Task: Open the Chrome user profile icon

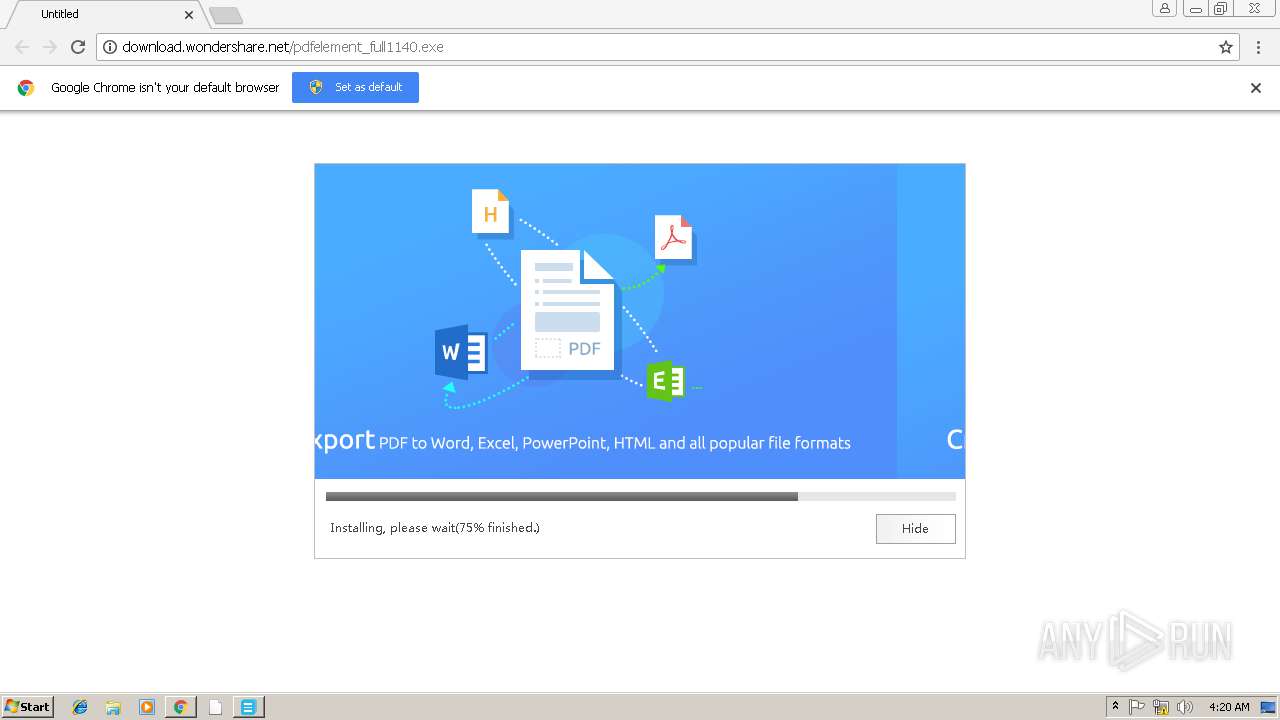Action: [1165, 8]
